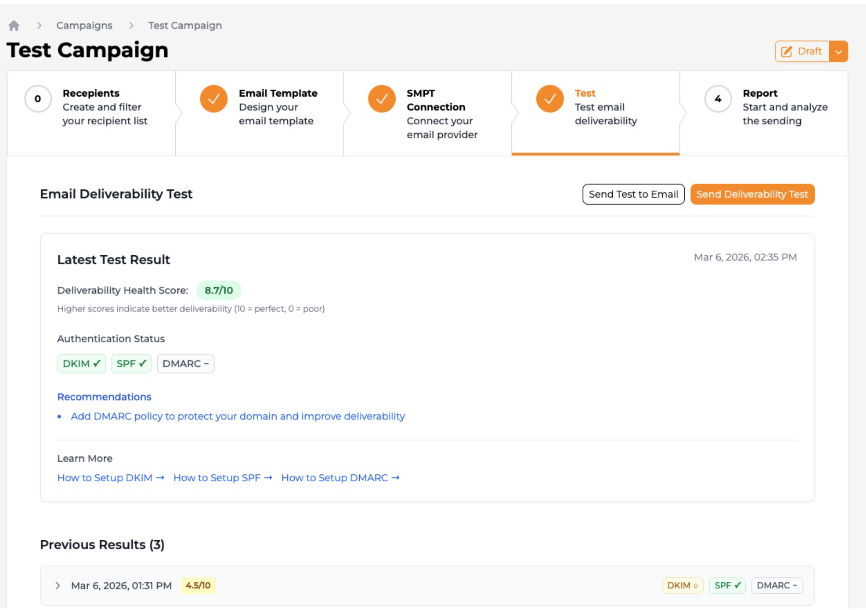Click the Draft status button

click(802, 51)
